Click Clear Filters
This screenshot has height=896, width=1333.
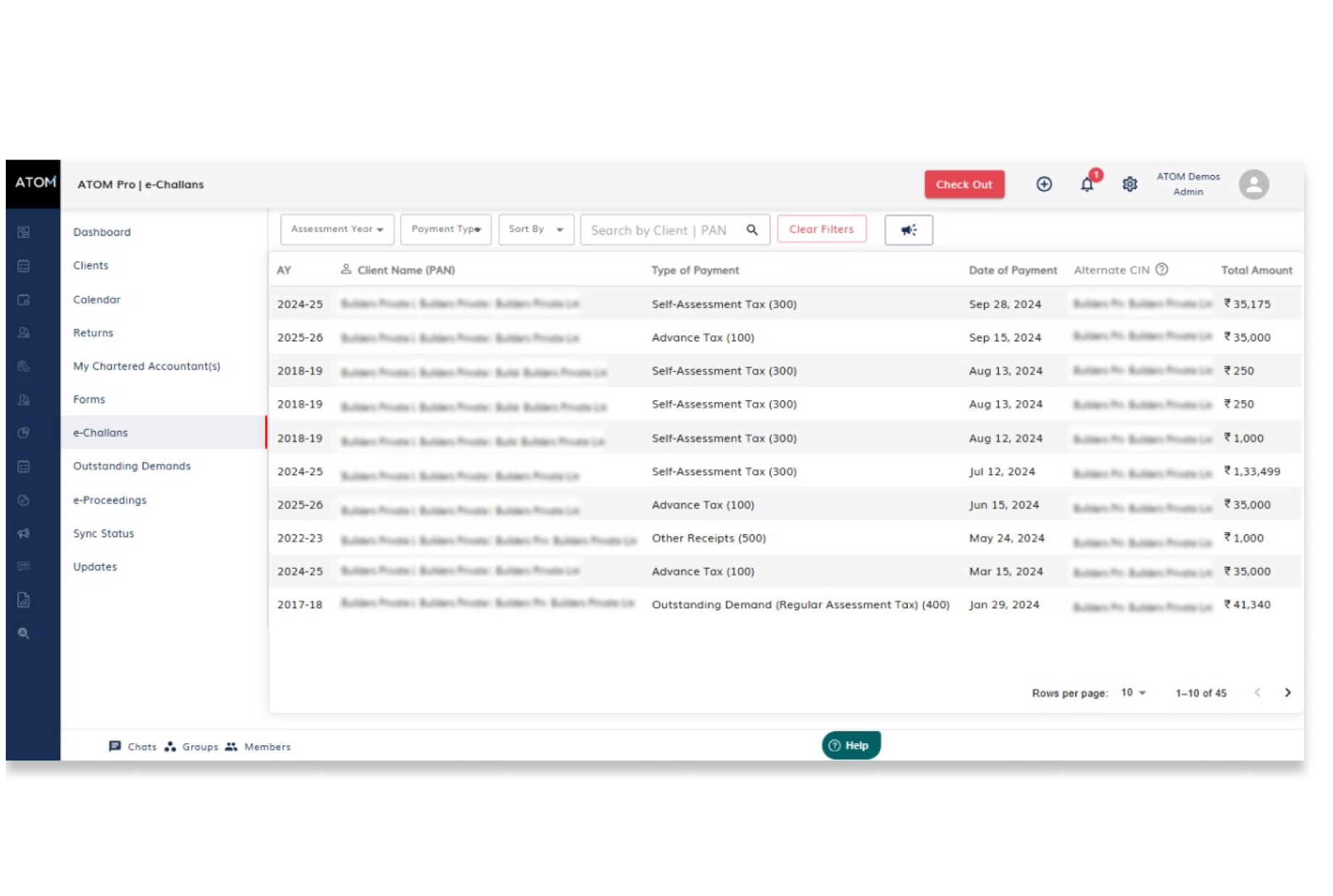(822, 230)
